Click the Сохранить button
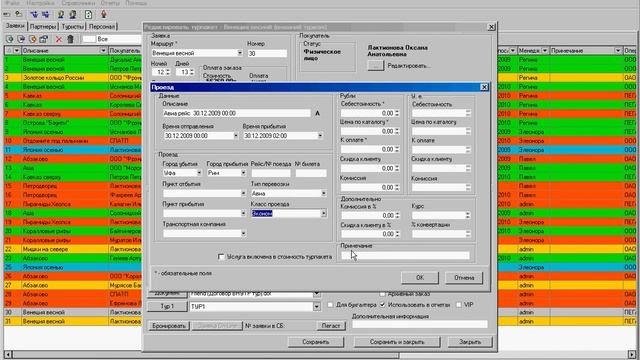Viewport: 640px width, 360px height. tap(316, 342)
